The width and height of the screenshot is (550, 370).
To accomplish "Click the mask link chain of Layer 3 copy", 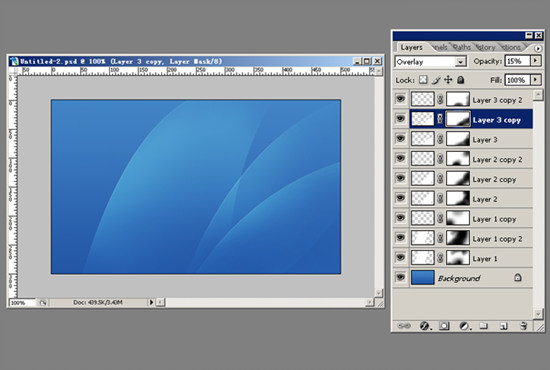I will pos(440,119).
